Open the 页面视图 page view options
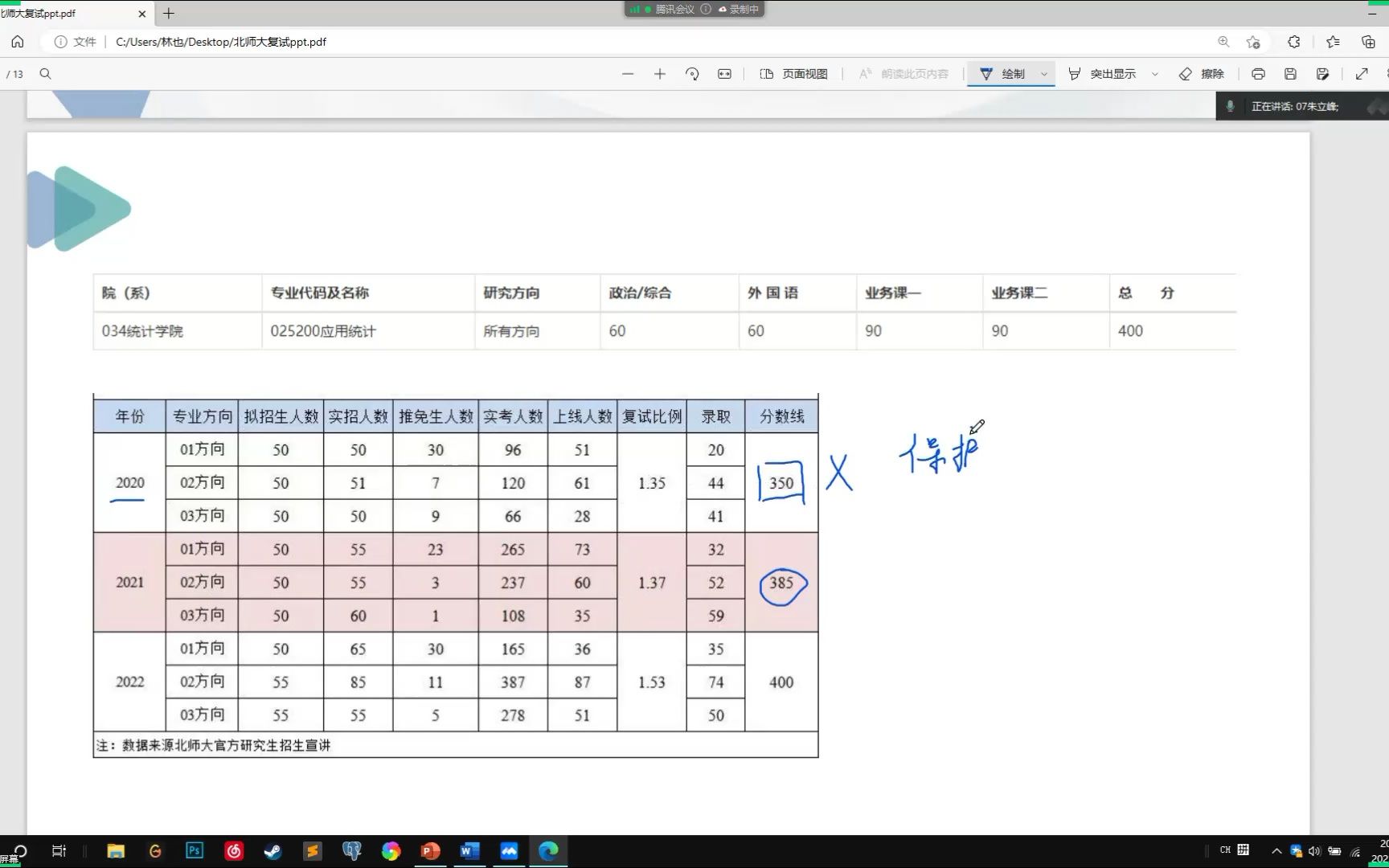The height and width of the screenshot is (868, 1389). pyautogui.click(x=792, y=73)
